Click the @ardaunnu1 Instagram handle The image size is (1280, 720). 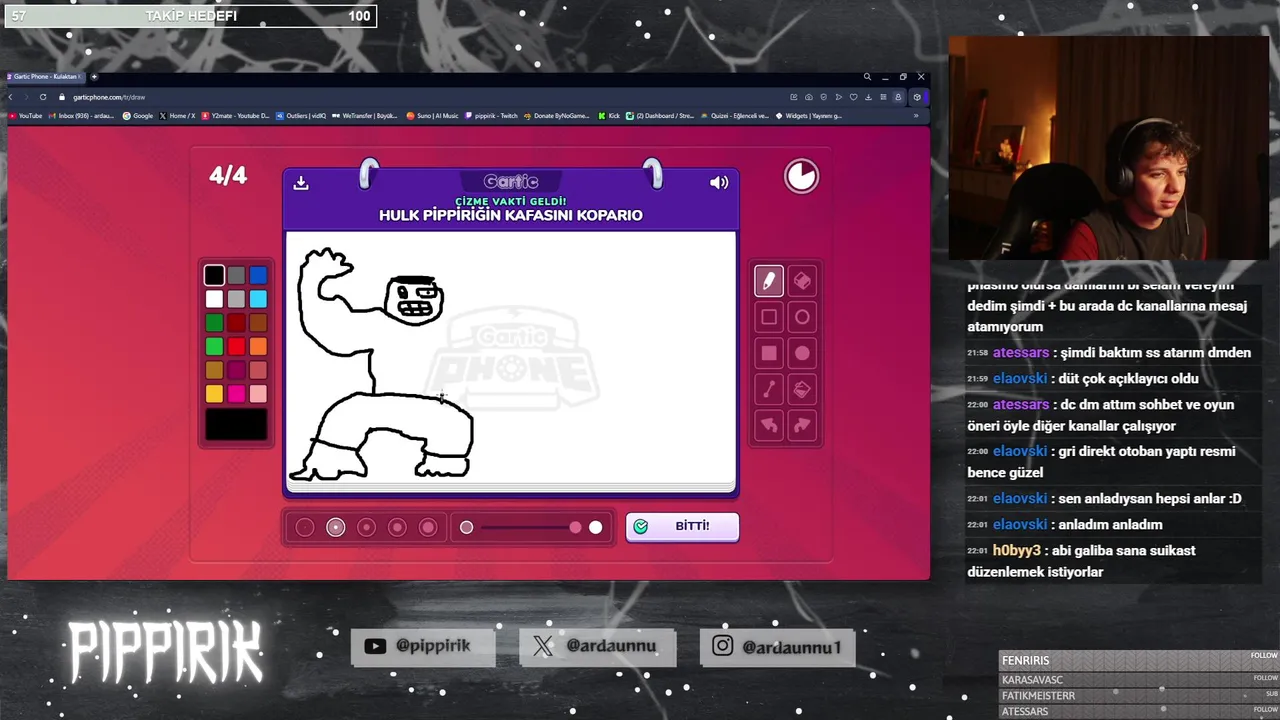pyautogui.click(x=792, y=647)
